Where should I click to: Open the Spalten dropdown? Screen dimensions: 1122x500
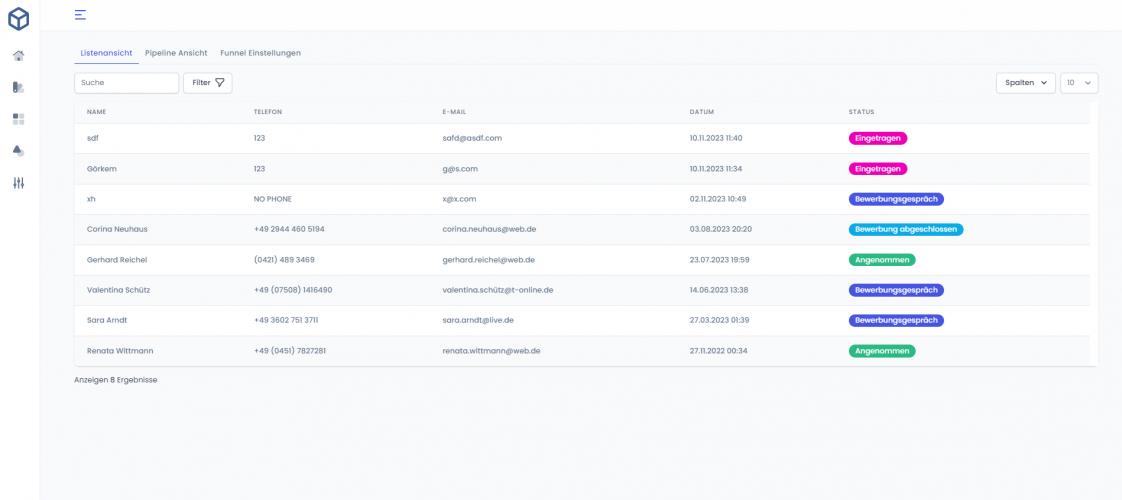(1025, 83)
